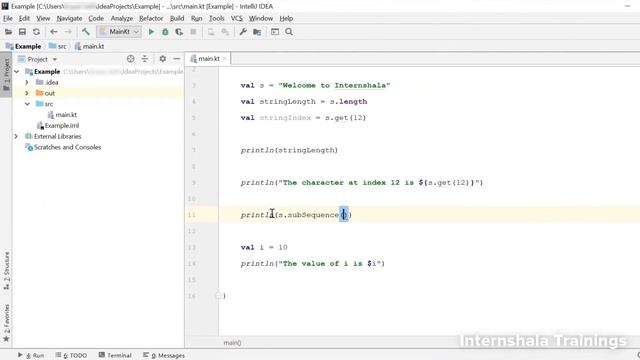The image size is (640, 360).
Task: Start the Debug bug icon
Action: (x=165, y=32)
